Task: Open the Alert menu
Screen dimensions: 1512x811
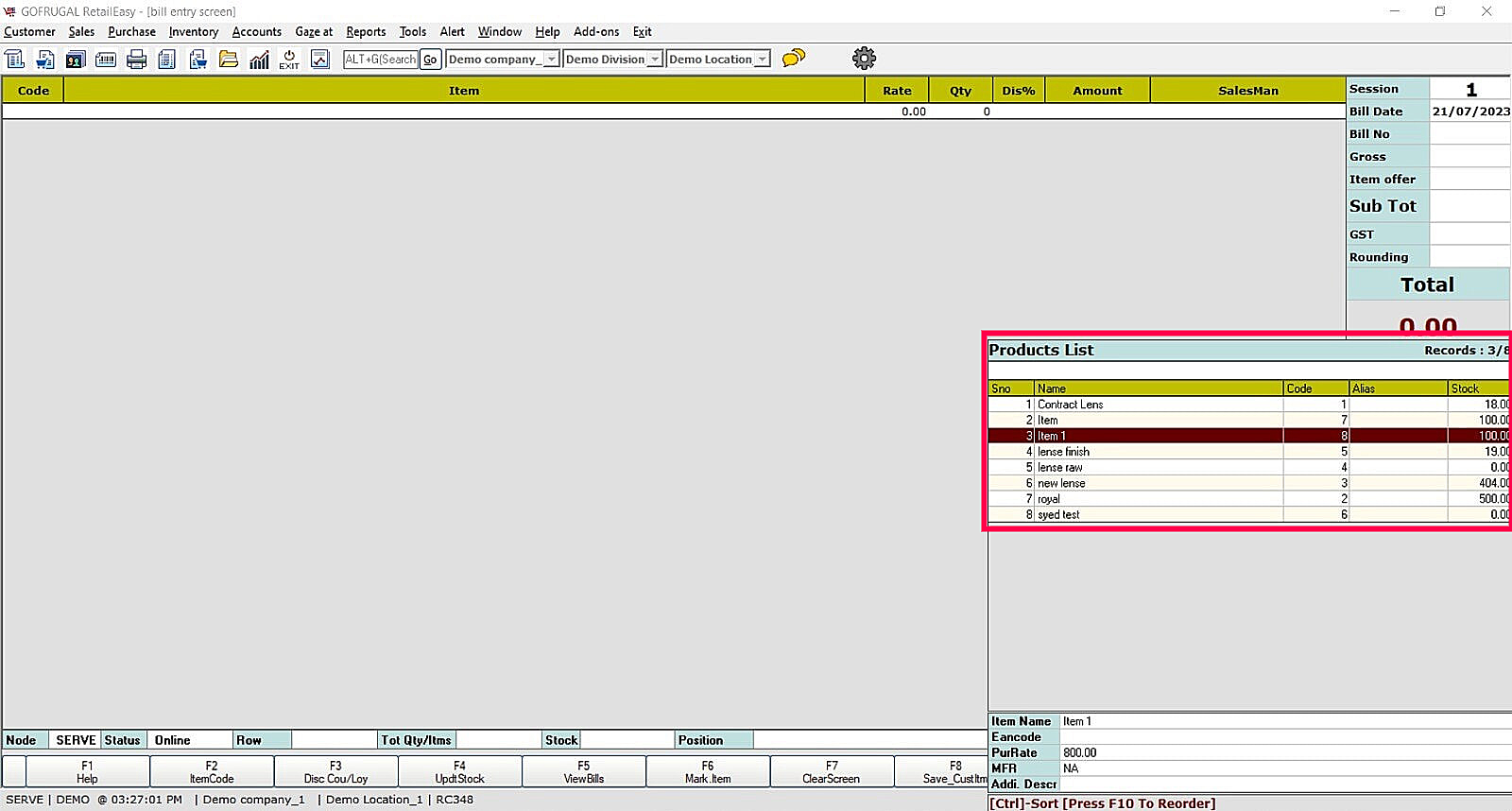Action: pos(453,32)
